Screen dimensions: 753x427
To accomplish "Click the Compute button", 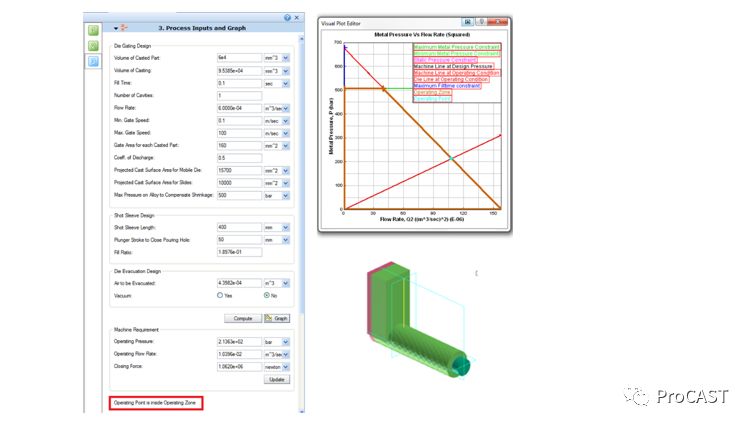I will (243, 318).
